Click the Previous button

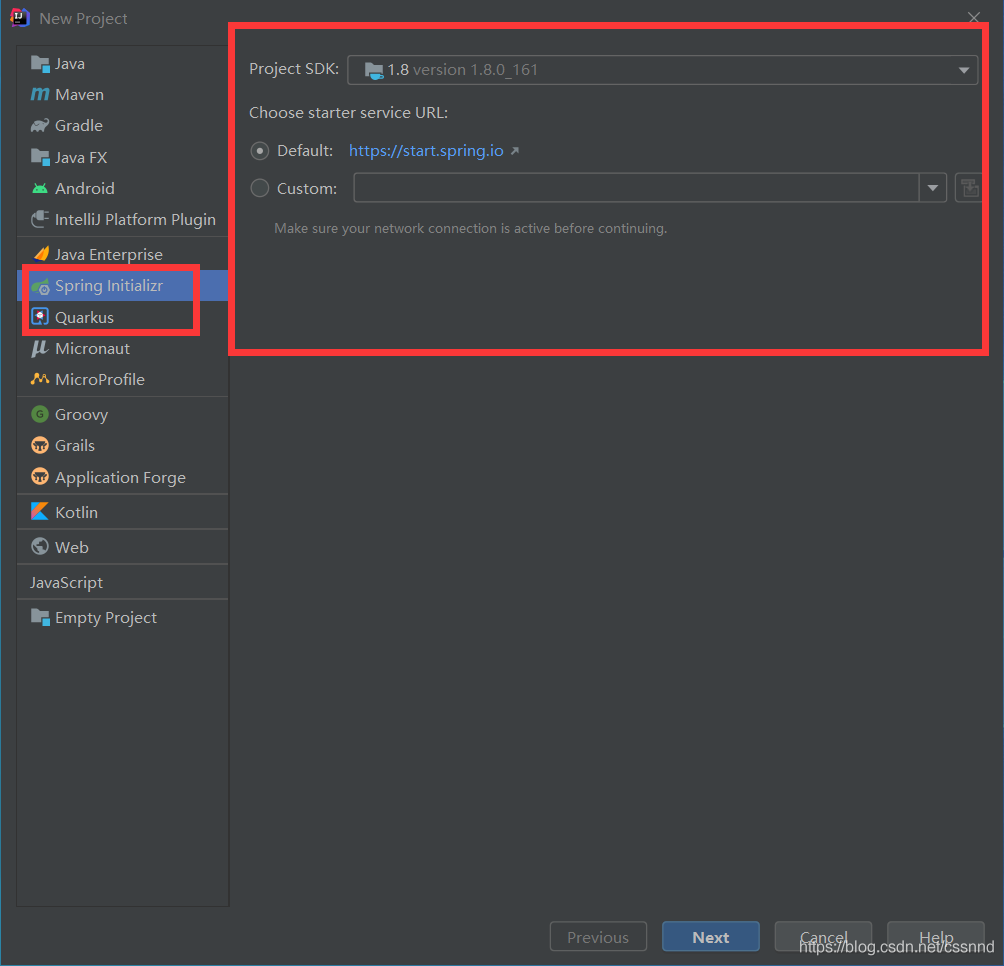[x=598, y=937]
